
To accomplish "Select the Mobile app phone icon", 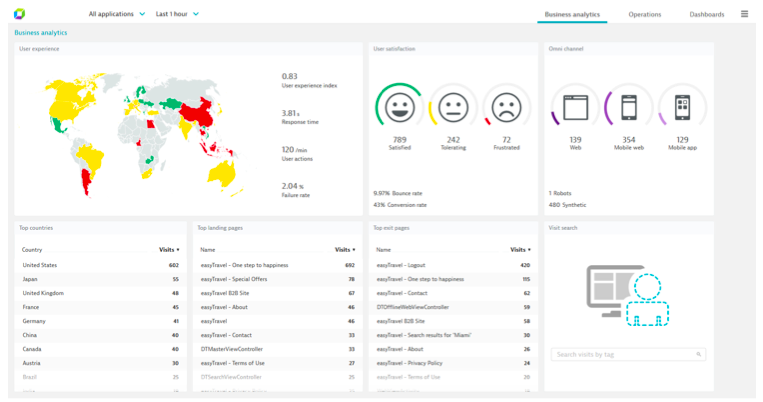I will click(x=682, y=108).
